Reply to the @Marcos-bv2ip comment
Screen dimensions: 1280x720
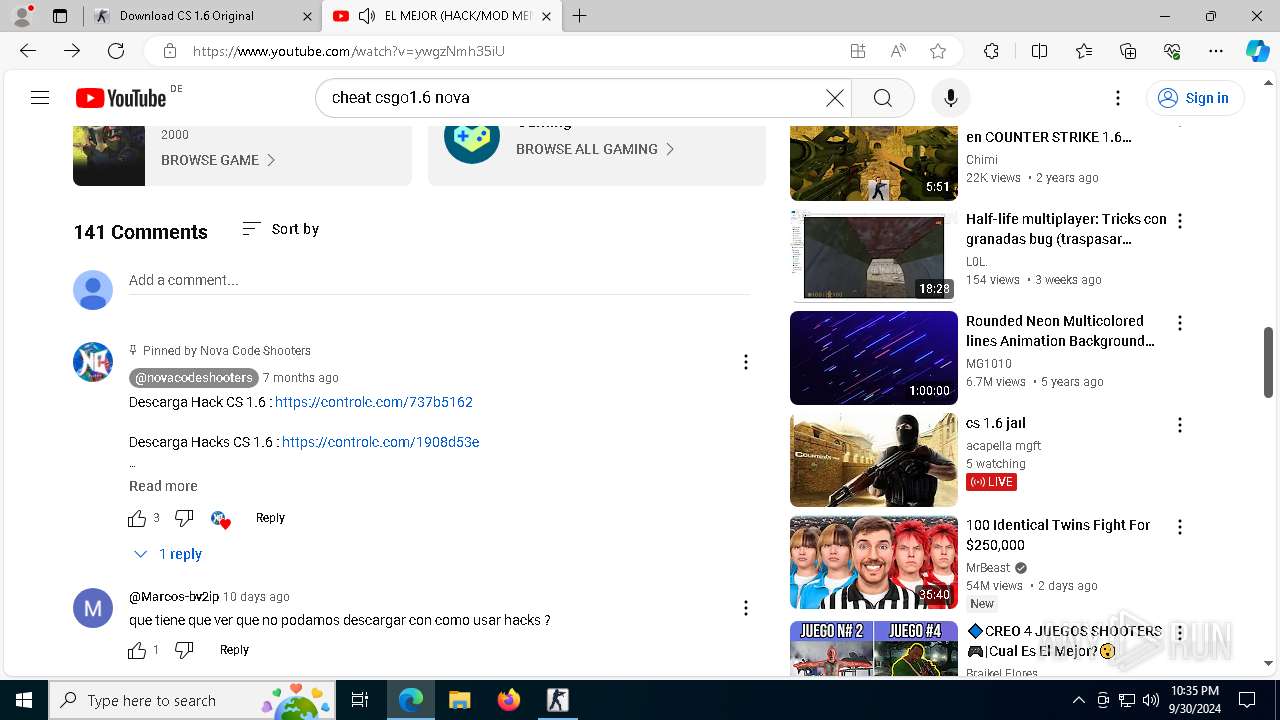click(234, 650)
